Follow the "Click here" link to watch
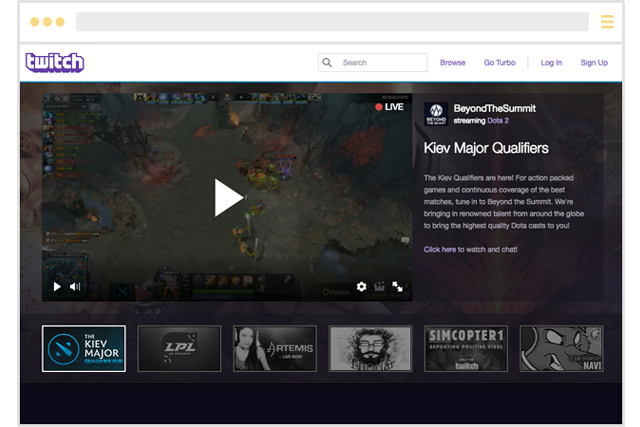The image size is (640, 427). click(440, 249)
